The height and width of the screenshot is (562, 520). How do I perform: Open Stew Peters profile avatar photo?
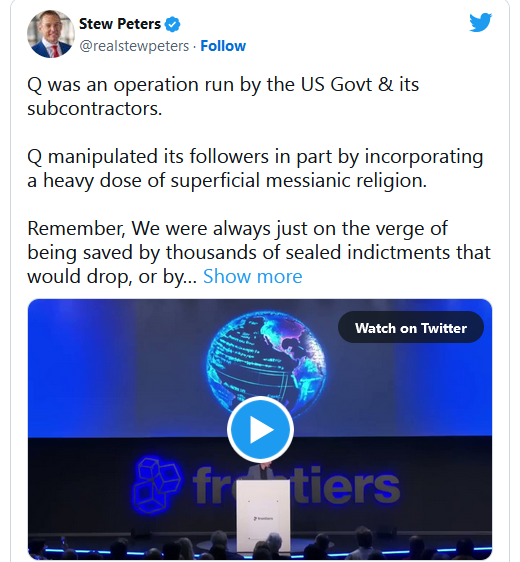coord(51,34)
